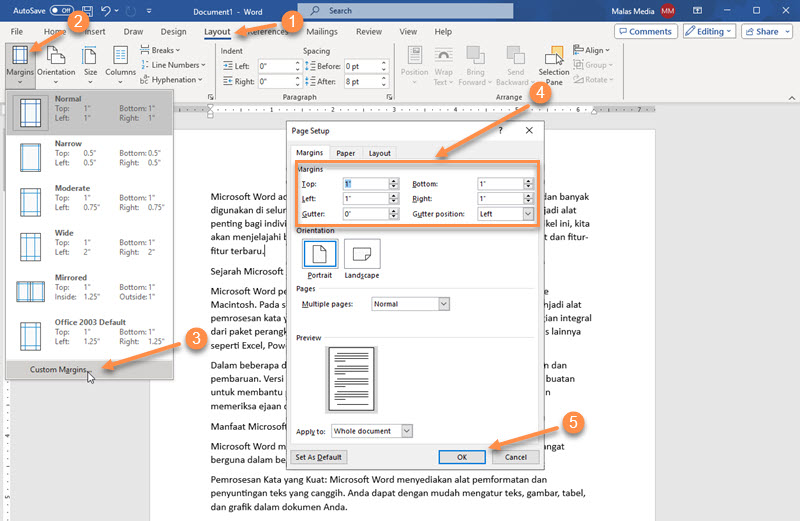Viewport: 800px width, 521px height.
Task: Click the Bottom margin field
Action: pyautogui.click(x=501, y=184)
